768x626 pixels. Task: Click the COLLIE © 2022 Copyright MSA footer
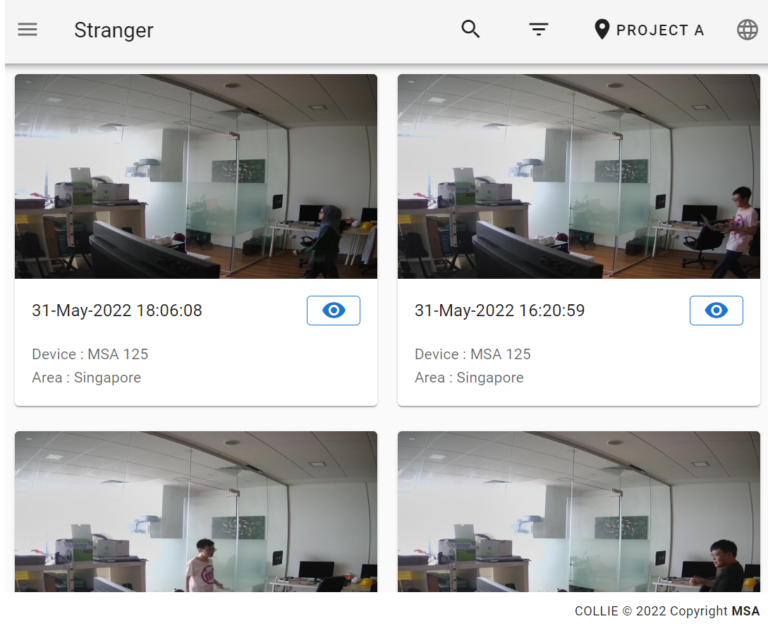[x=667, y=611]
